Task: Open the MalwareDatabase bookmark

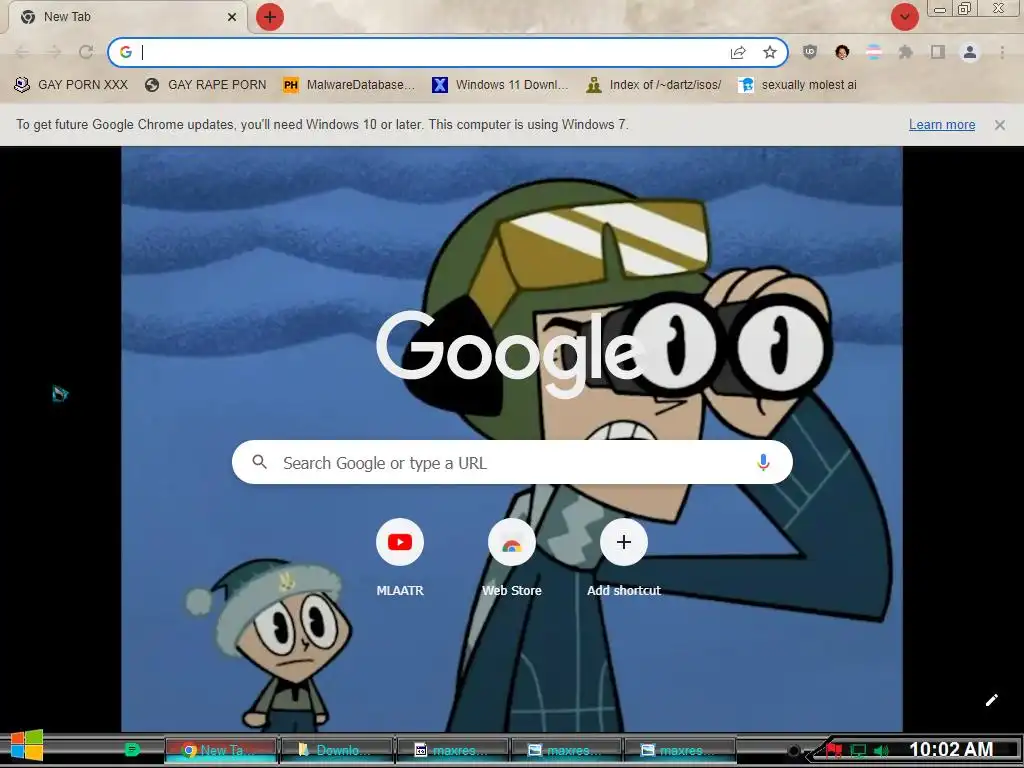Action: 349,85
